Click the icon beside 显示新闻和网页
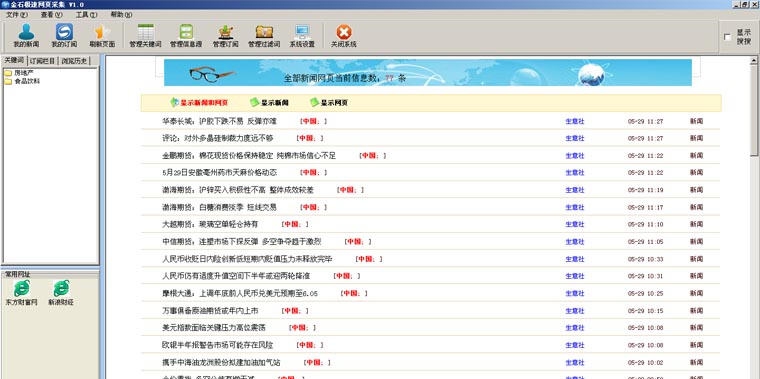Viewport: 760px width, 379px height. (x=174, y=102)
